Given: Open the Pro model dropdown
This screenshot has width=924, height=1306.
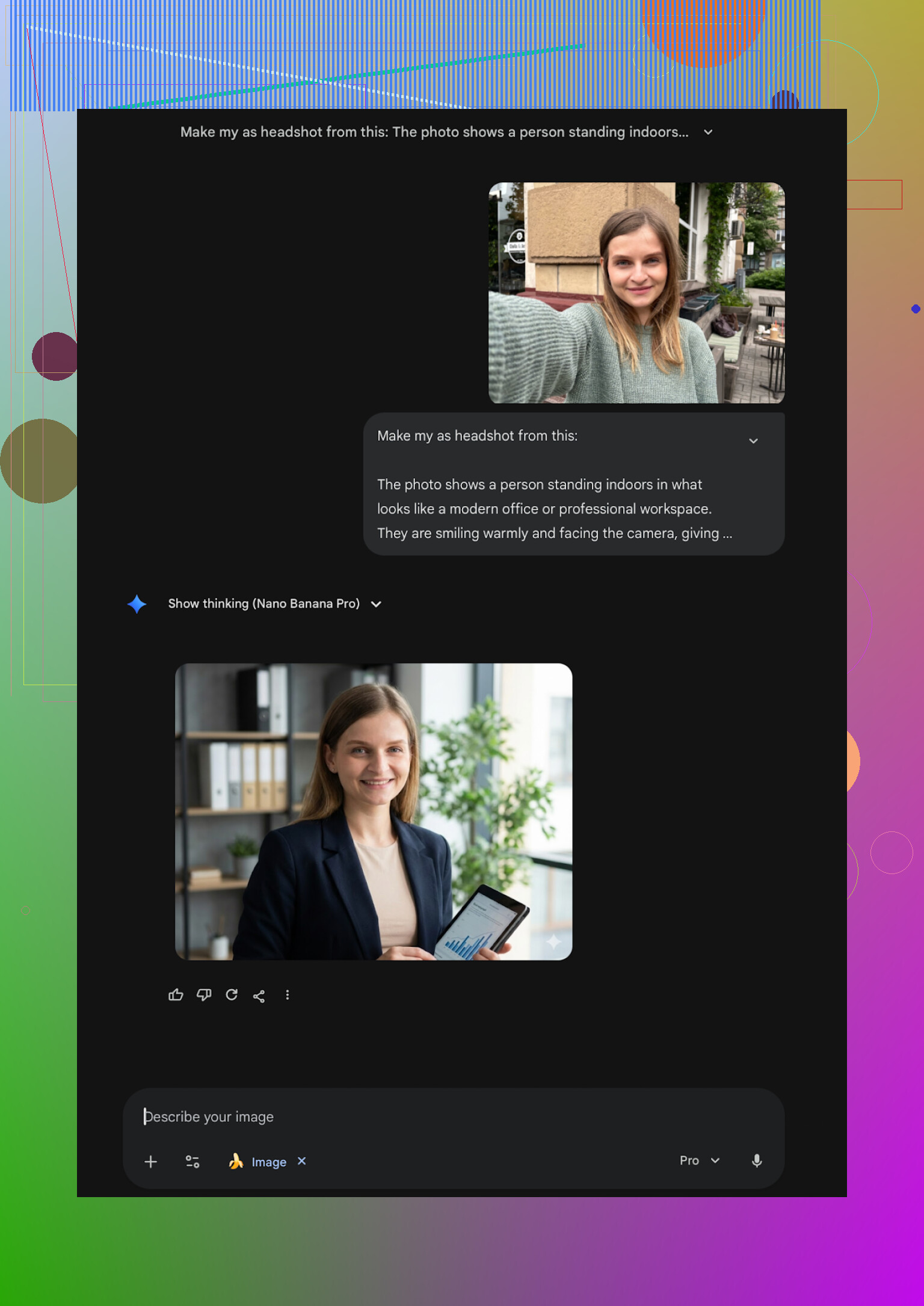Looking at the screenshot, I should [x=699, y=1160].
